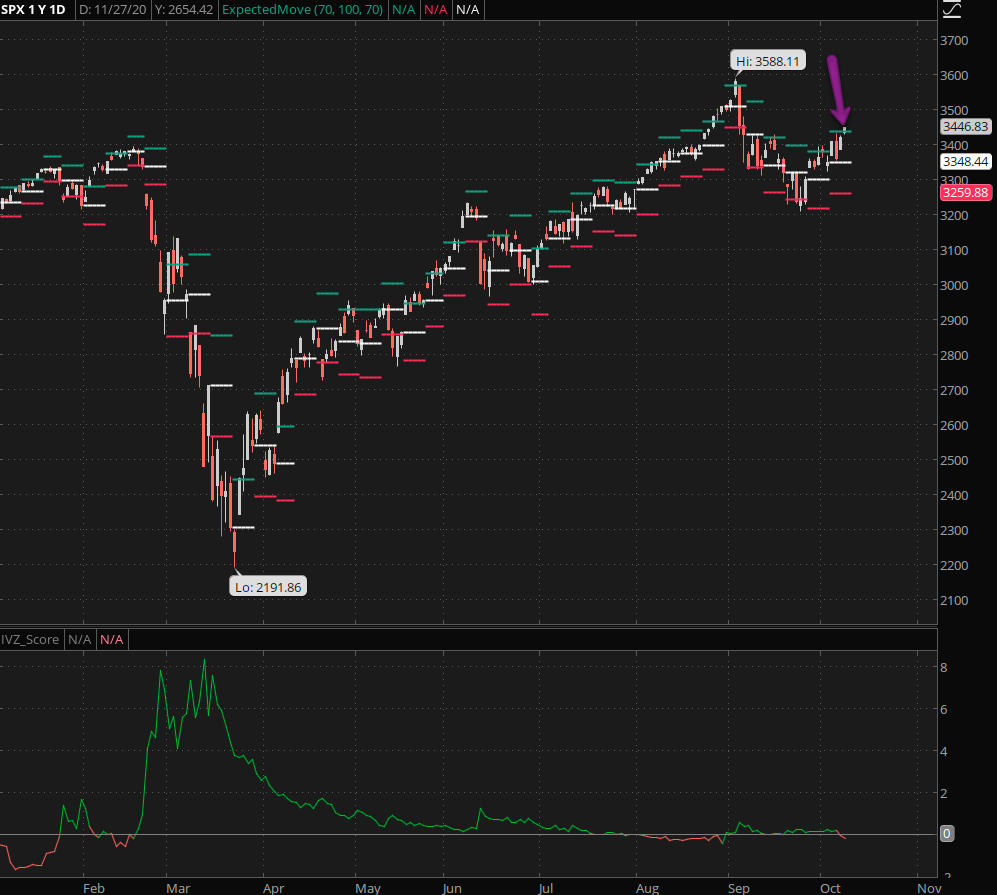Click the Jul label on time axis

546,888
